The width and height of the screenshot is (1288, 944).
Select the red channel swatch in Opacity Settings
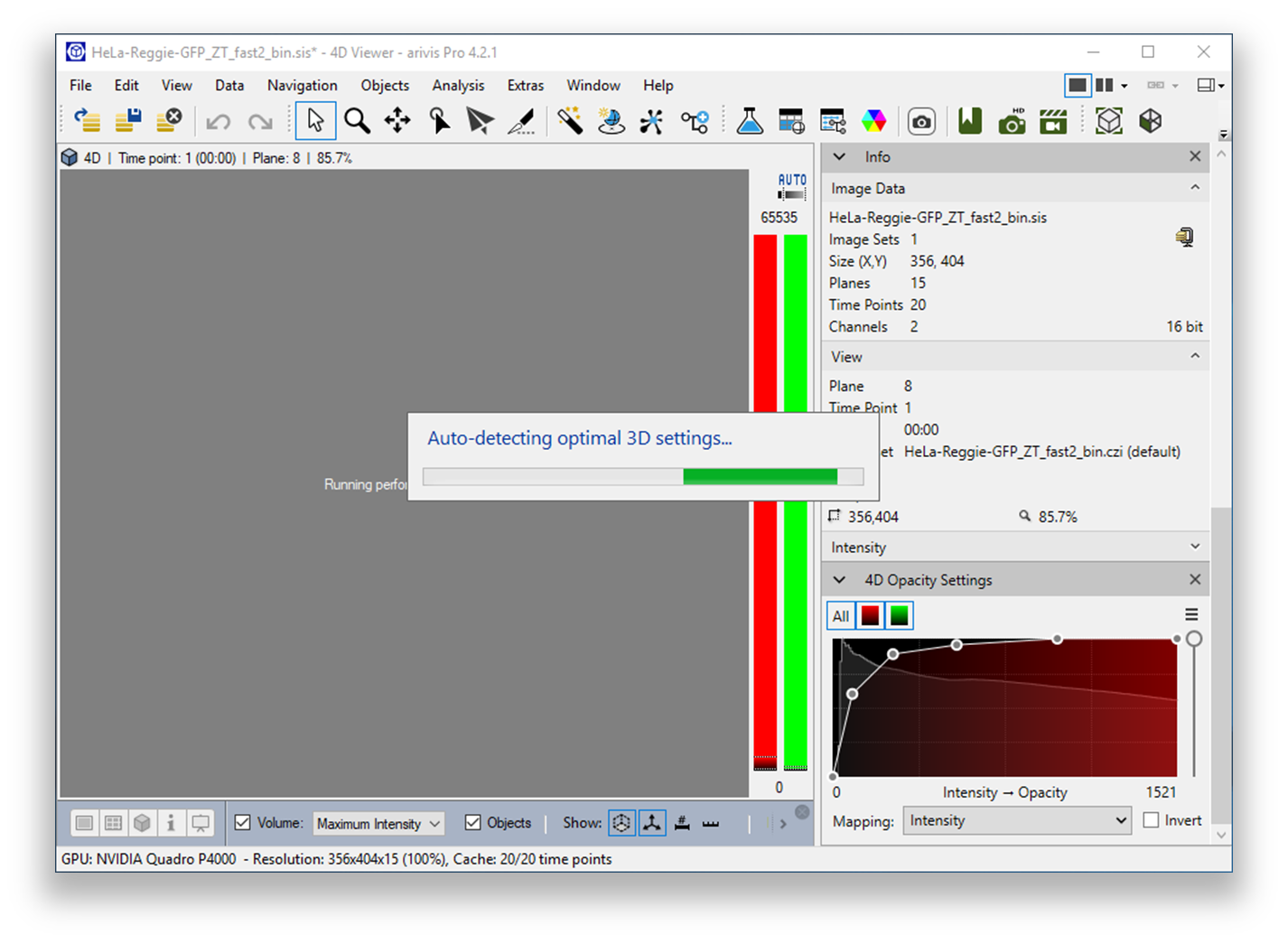[x=868, y=615]
